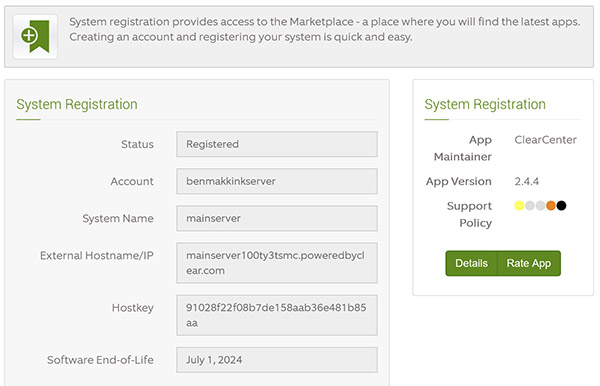Screen dimensions: 600x386
Task: Select the Status field showing Registered
Action: click(277, 144)
